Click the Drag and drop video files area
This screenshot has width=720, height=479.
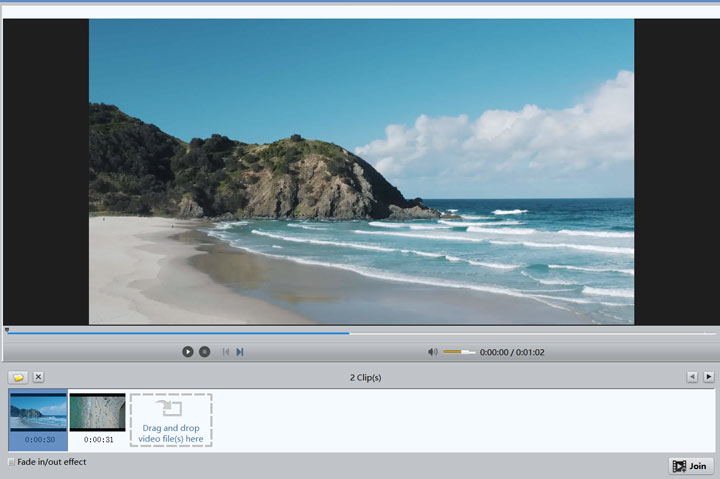click(170, 420)
